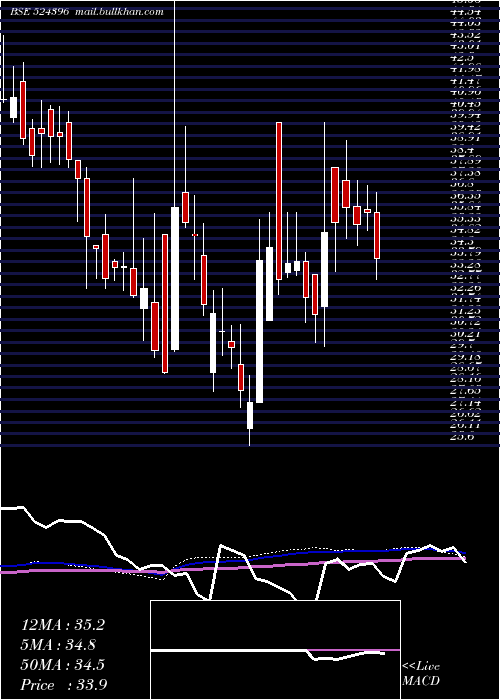Click the 30.21 price axis label
Image resolution: width=500 pixels, height=700 pixels.
(464, 333)
